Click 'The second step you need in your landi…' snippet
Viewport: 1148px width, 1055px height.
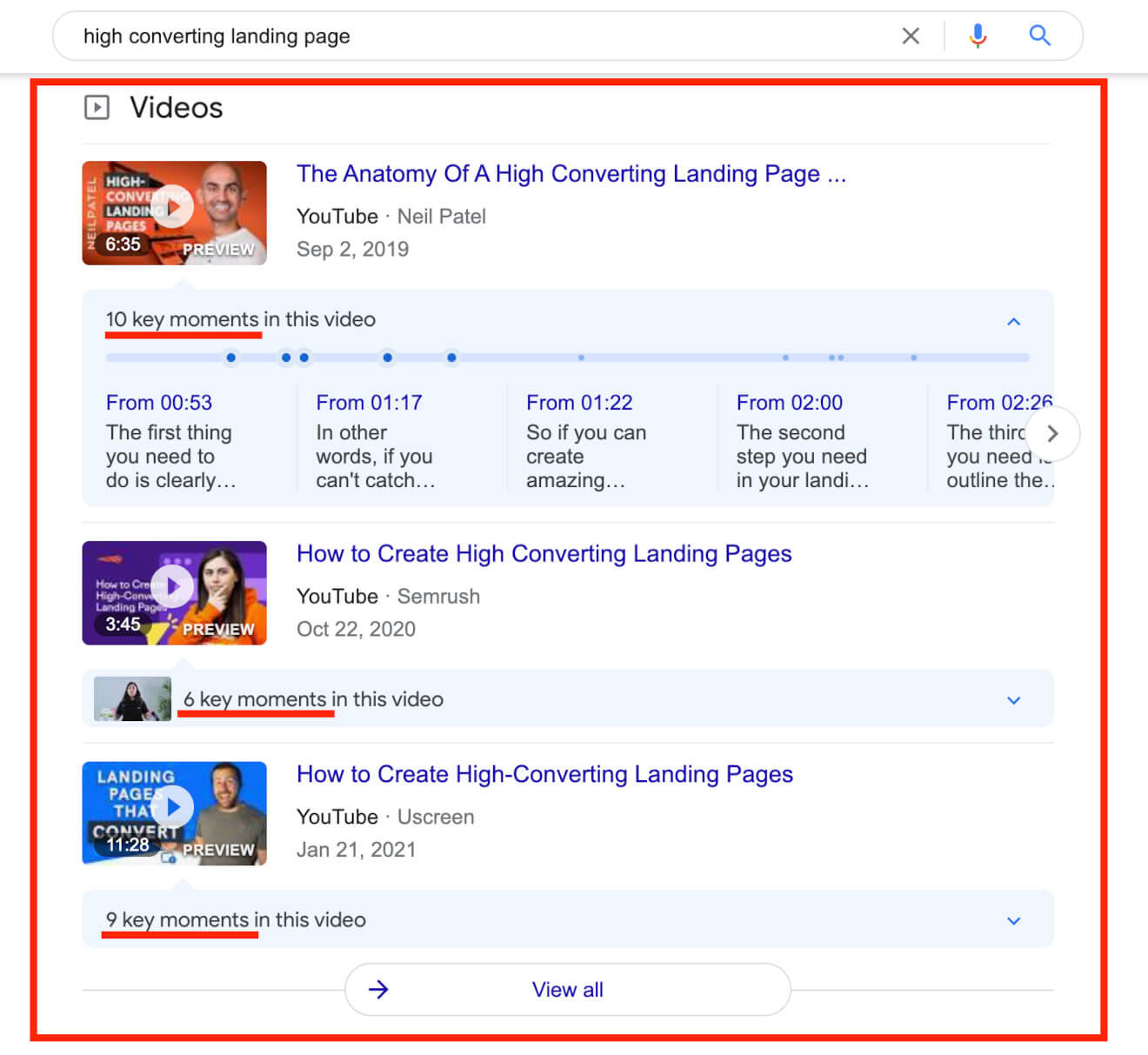[803, 457]
